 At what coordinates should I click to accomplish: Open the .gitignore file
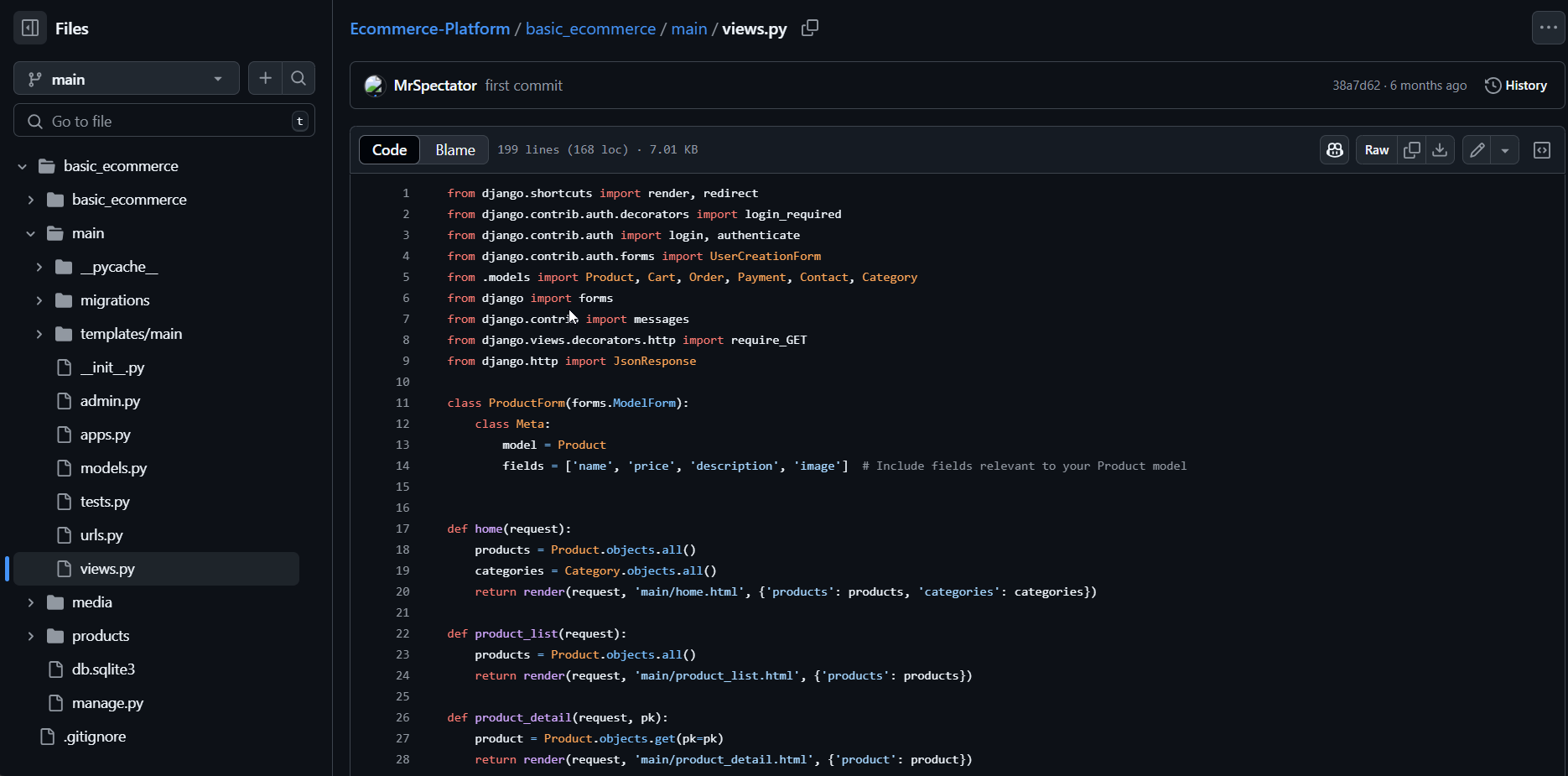pyautogui.click(x=95, y=737)
